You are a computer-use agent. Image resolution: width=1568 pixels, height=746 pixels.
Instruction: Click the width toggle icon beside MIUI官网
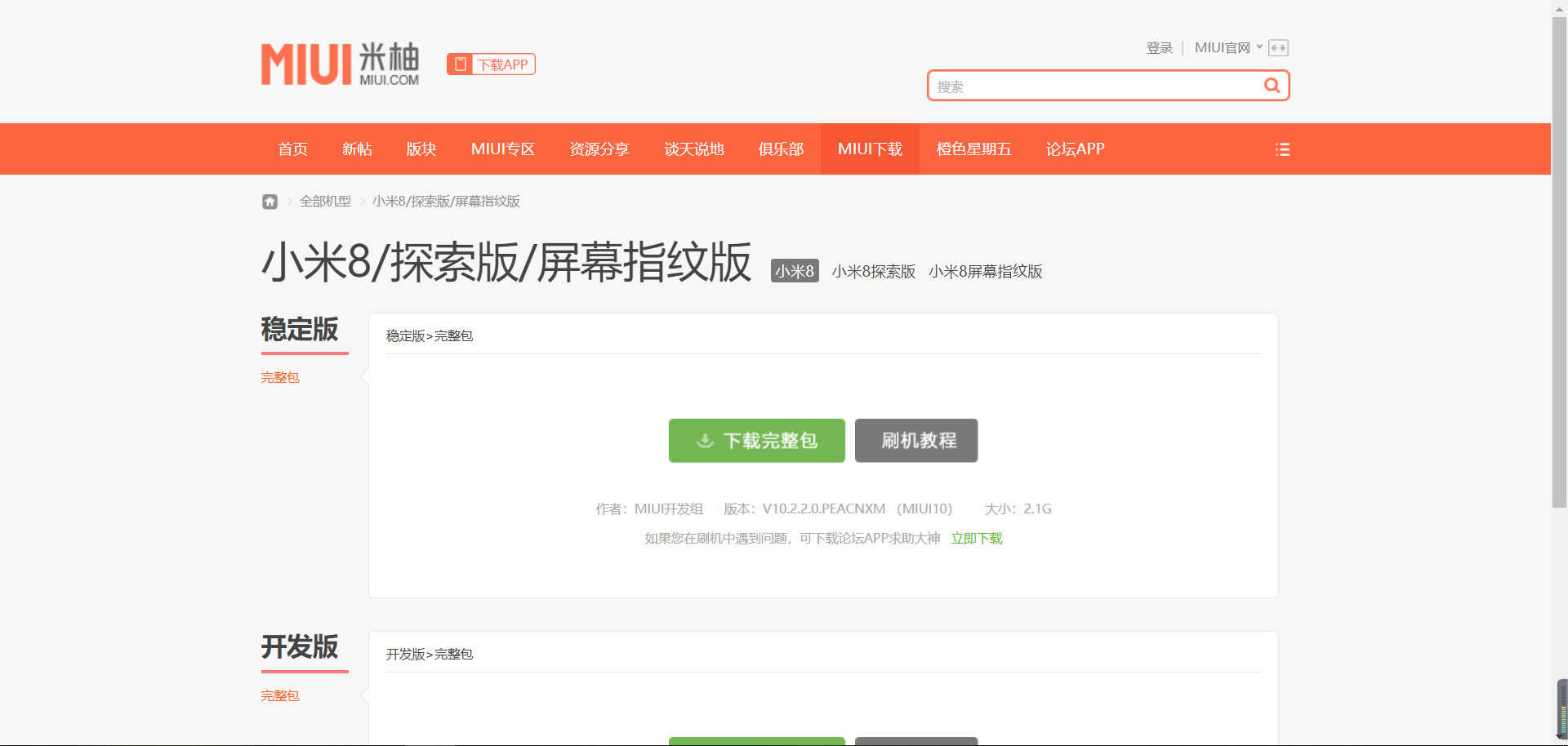click(1278, 48)
